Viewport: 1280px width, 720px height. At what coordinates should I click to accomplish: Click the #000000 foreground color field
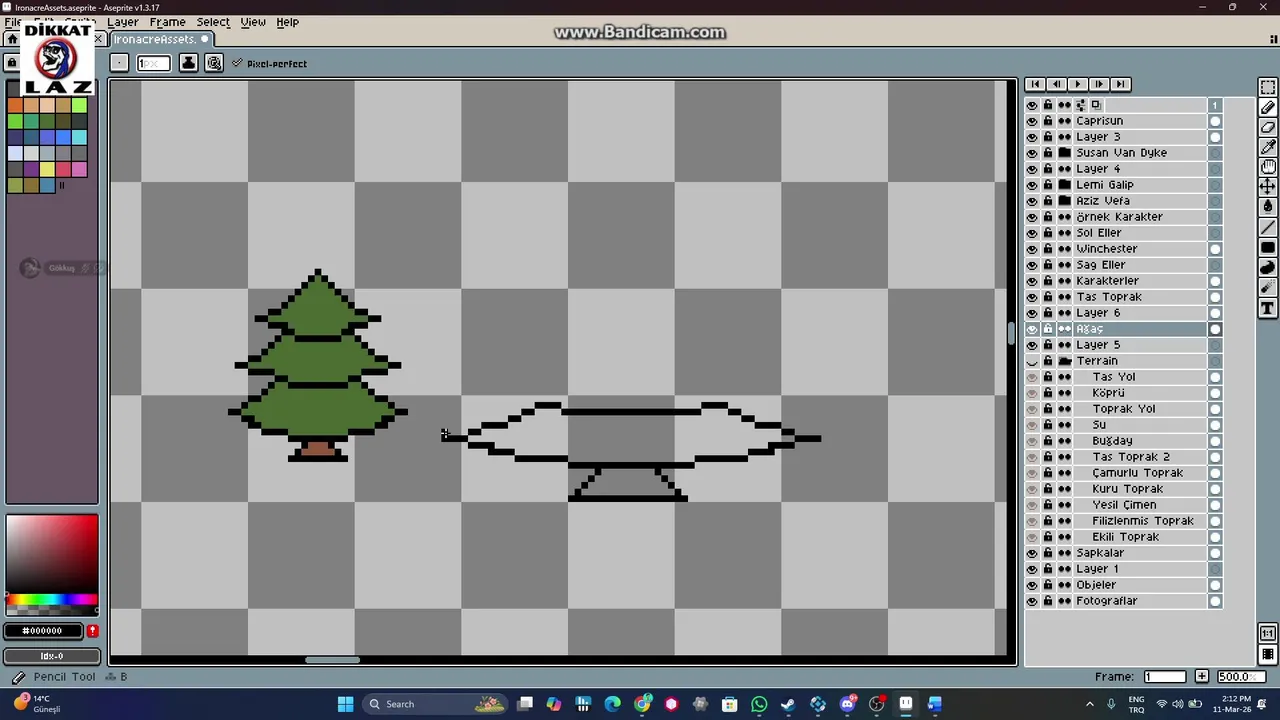tap(43, 631)
